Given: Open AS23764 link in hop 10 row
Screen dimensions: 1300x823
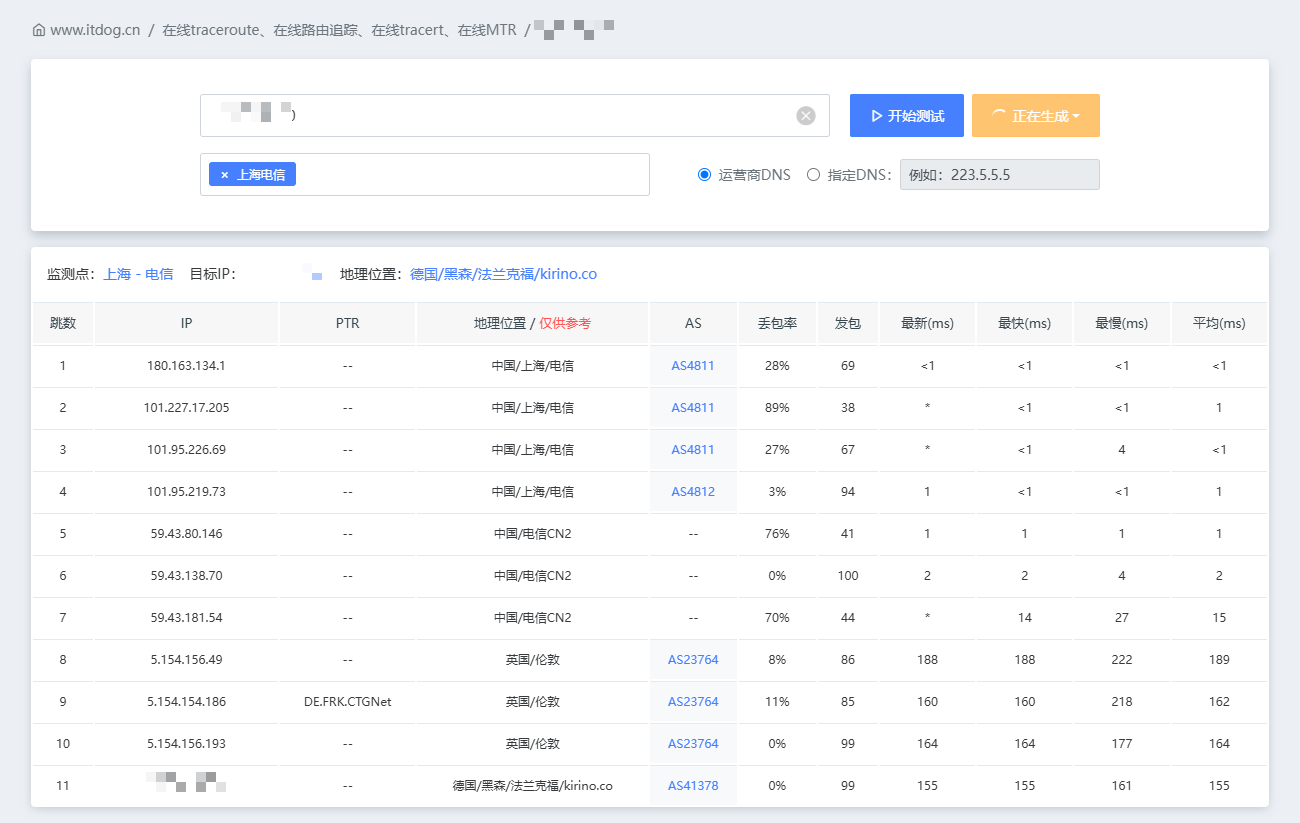Looking at the screenshot, I should [x=693, y=744].
